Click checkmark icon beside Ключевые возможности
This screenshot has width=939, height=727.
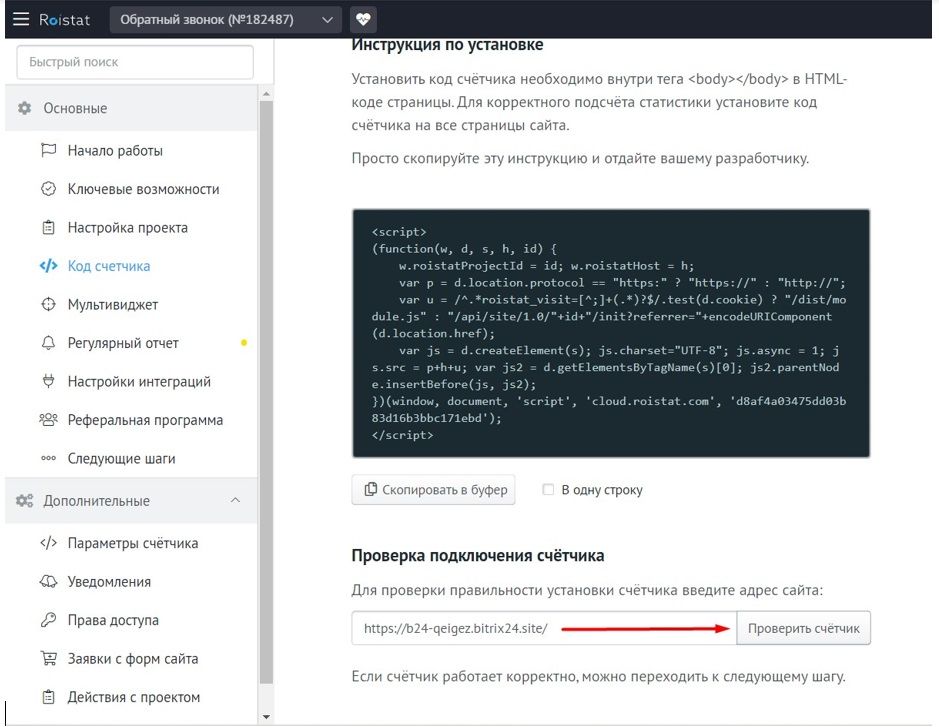pyautogui.click(x=49, y=189)
